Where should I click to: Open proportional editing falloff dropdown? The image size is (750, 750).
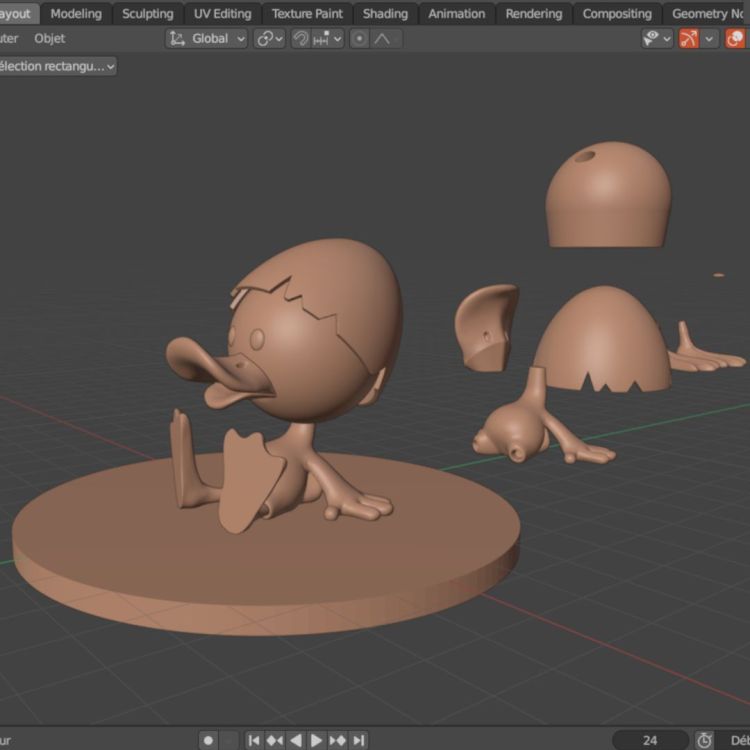[386, 39]
